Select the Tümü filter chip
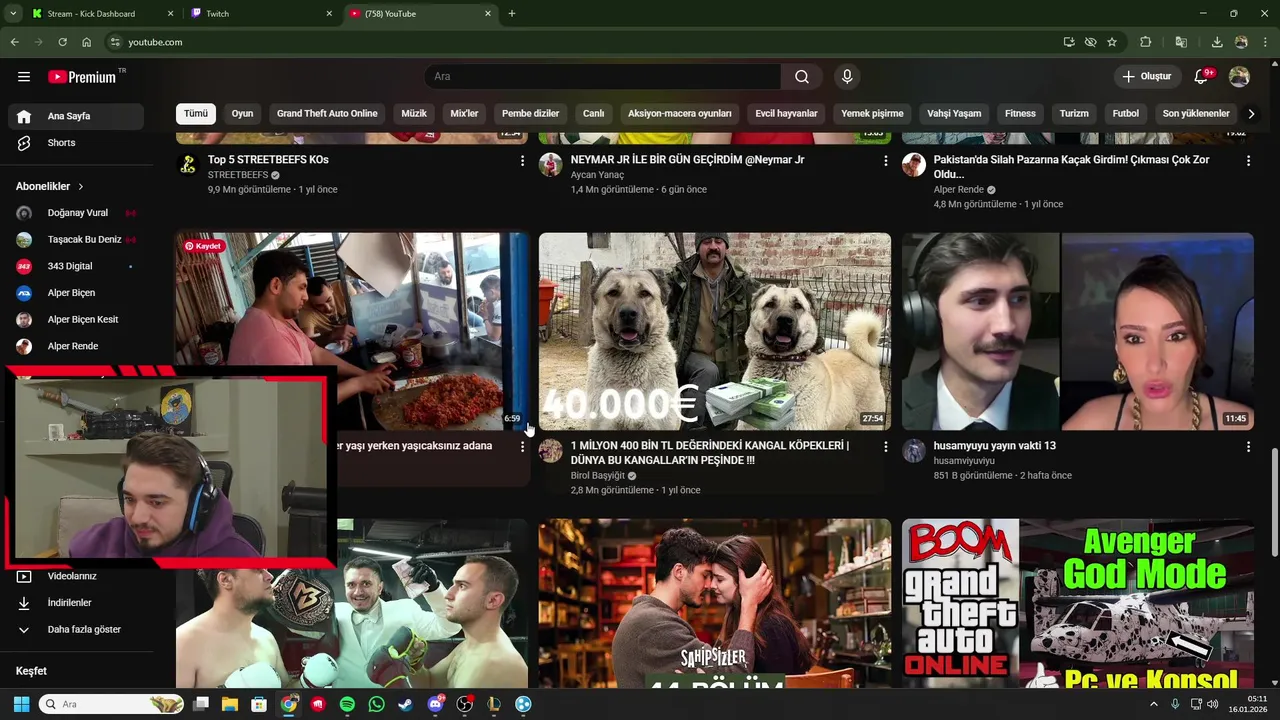1280x720 pixels. (x=196, y=114)
